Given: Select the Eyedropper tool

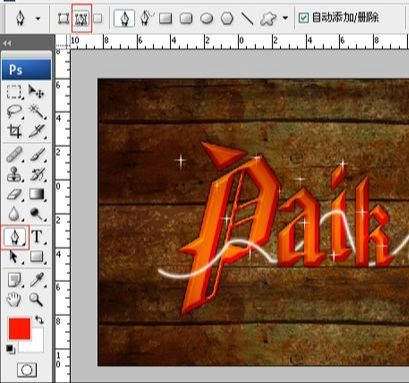Looking at the screenshot, I should (x=37, y=280).
